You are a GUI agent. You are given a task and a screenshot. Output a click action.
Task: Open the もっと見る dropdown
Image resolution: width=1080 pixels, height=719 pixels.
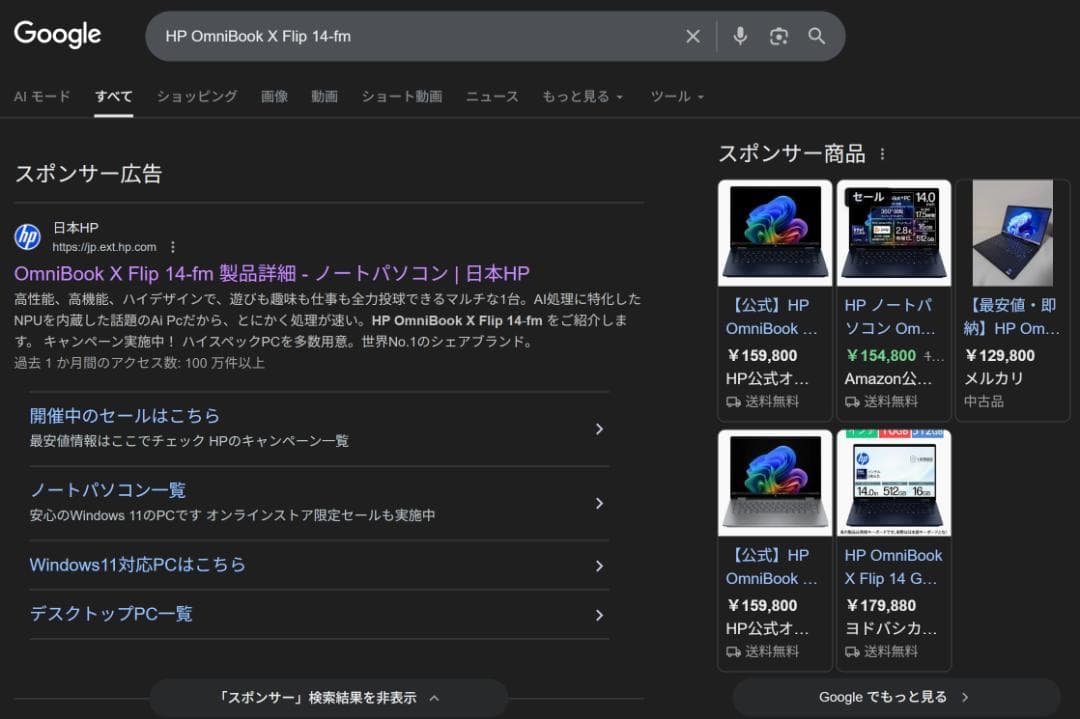point(578,96)
